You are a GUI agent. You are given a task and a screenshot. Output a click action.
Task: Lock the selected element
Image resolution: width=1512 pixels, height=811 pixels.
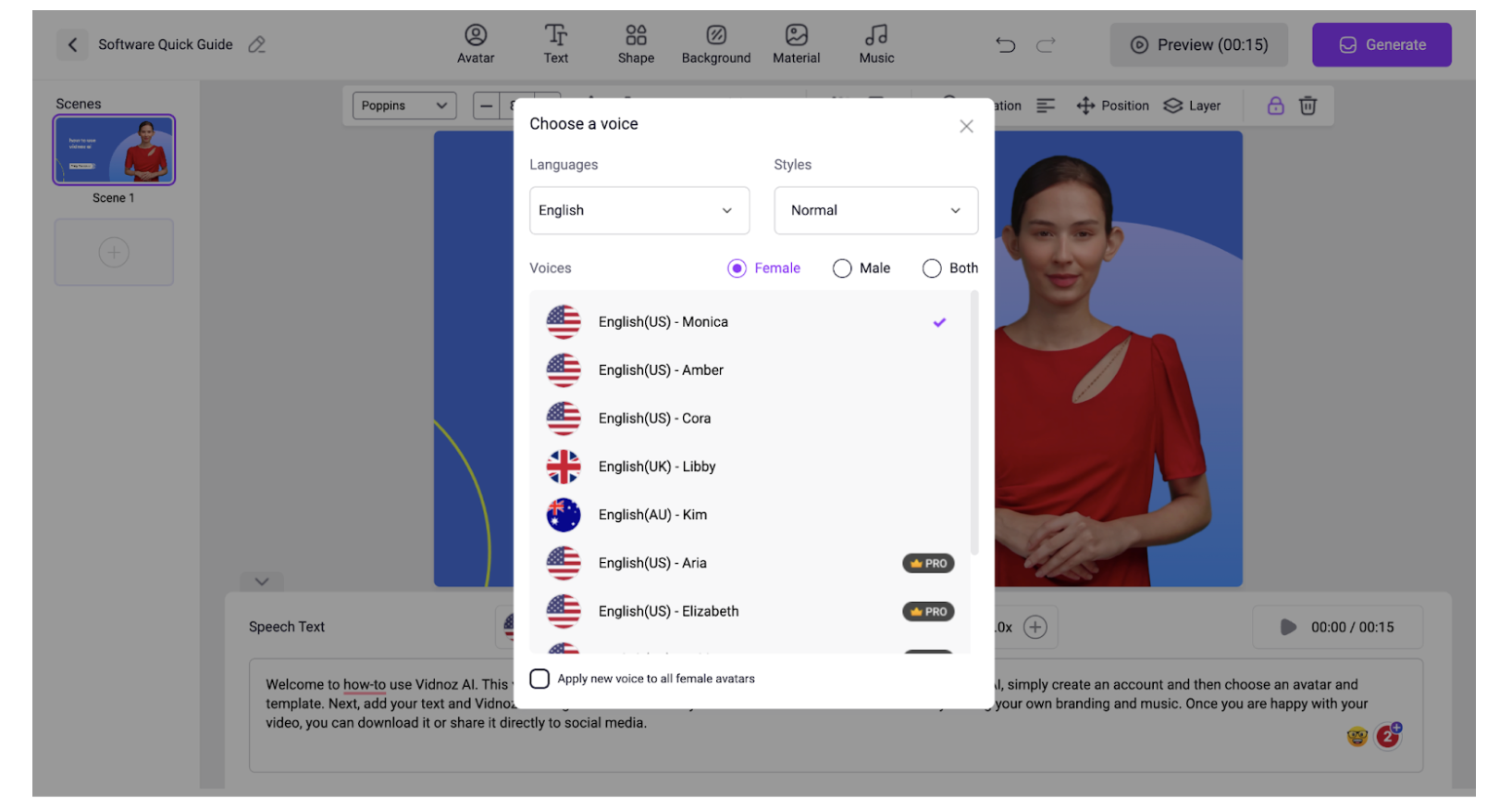point(1275,106)
